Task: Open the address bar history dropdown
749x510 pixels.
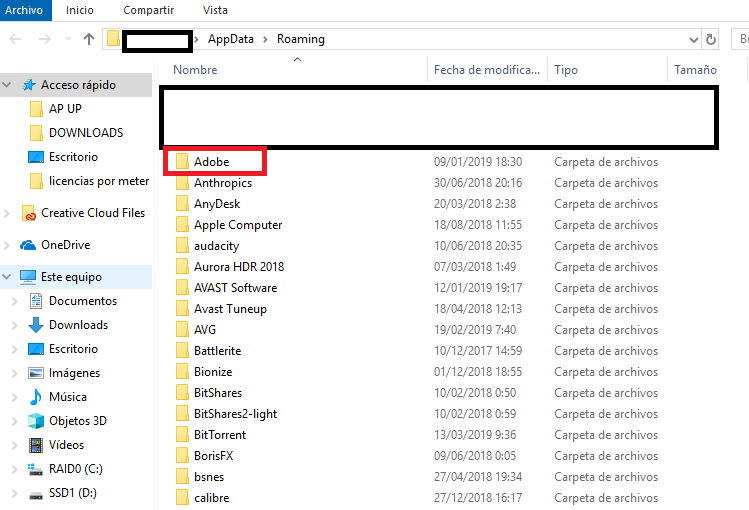Action: pos(694,40)
